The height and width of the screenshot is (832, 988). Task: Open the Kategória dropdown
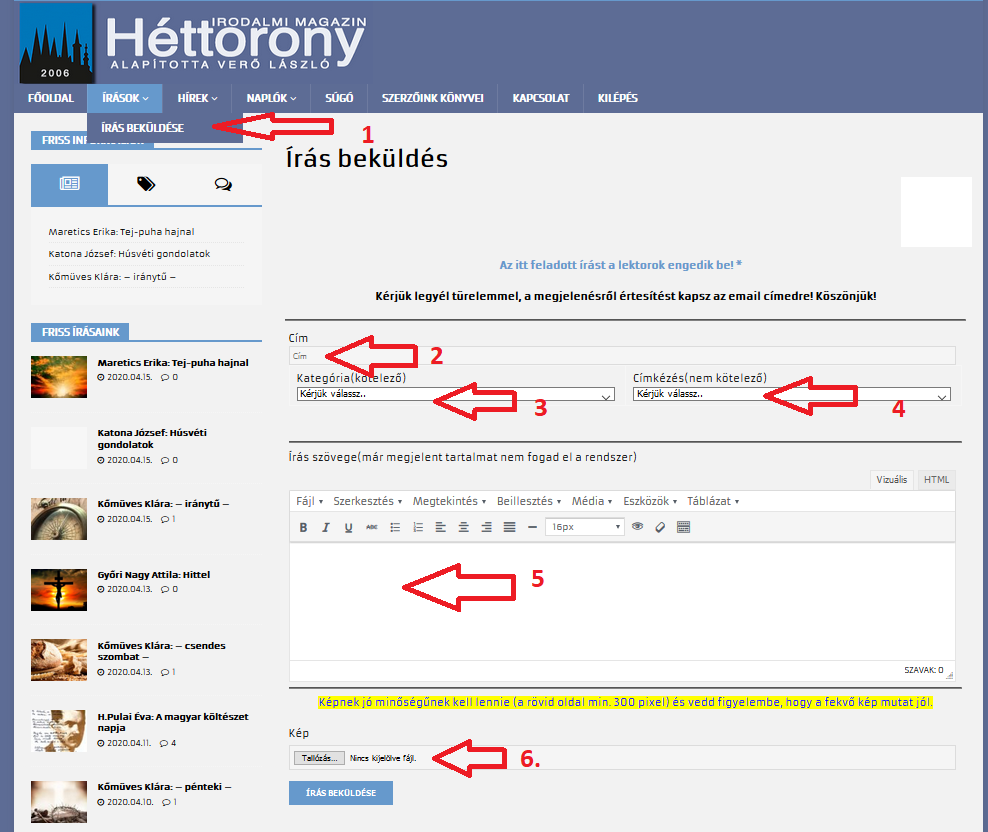point(455,394)
